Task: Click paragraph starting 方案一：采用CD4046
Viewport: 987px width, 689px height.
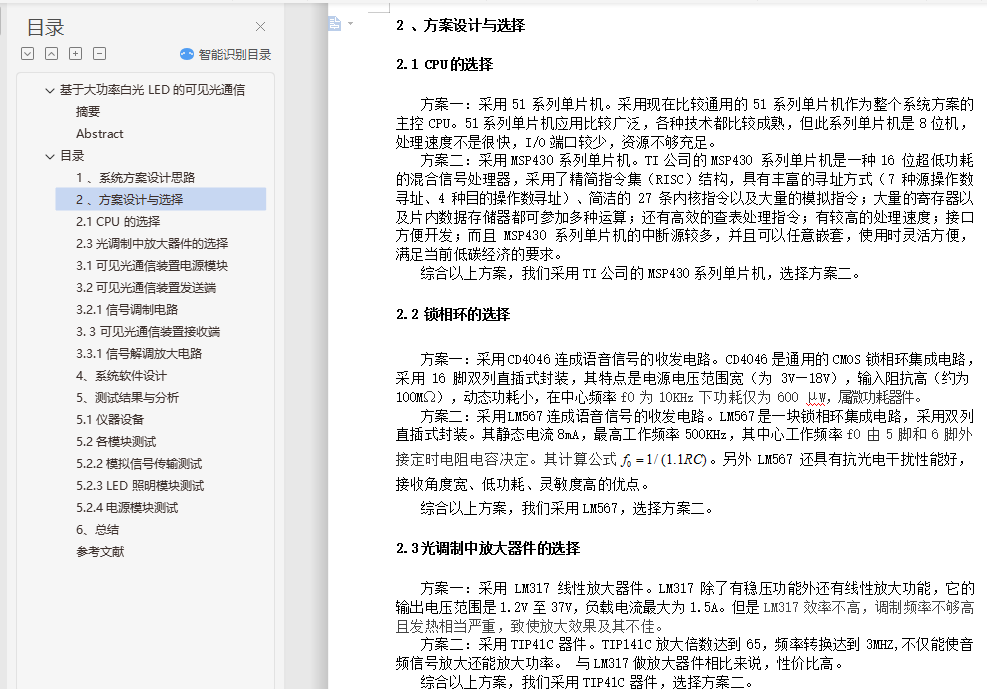Action: (x=685, y=378)
